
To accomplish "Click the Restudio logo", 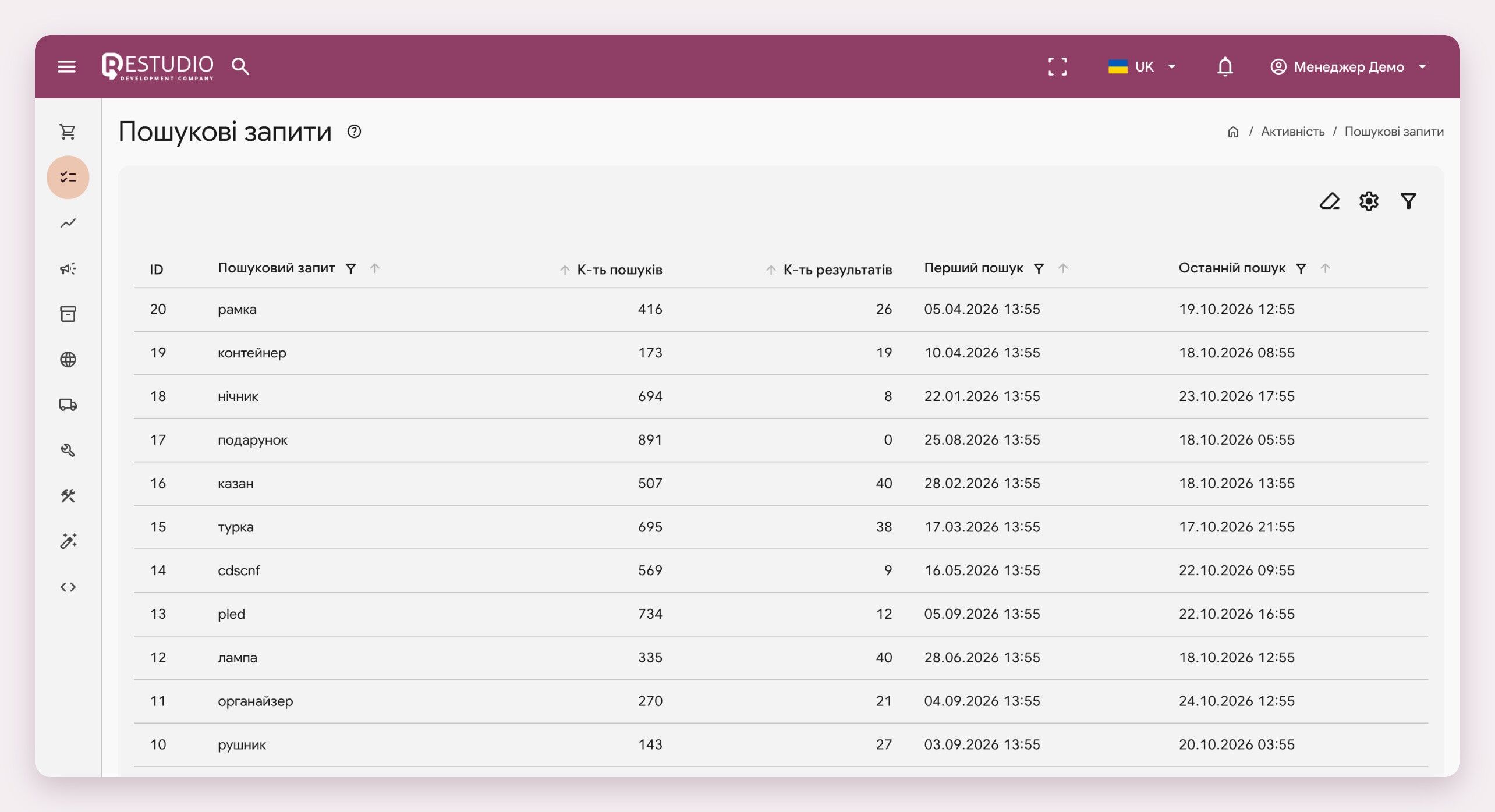I will 158,66.
